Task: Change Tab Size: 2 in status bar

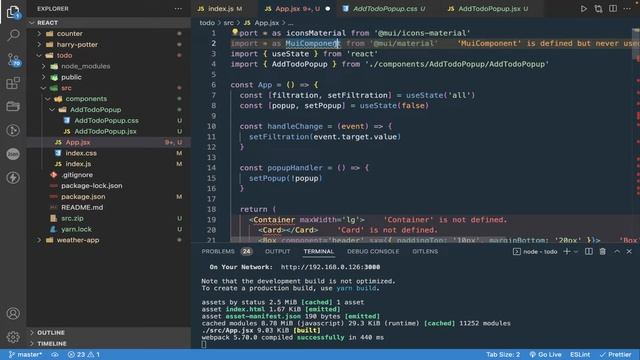Action: coord(503,355)
